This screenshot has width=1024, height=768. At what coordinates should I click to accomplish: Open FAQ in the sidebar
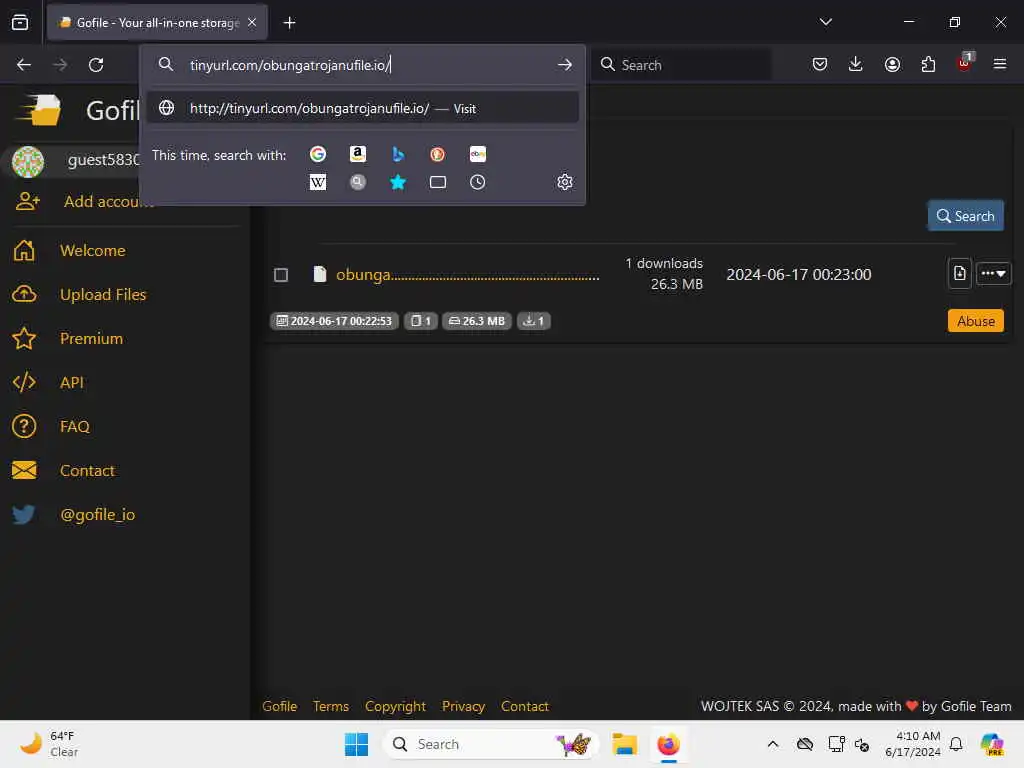click(x=74, y=426)
